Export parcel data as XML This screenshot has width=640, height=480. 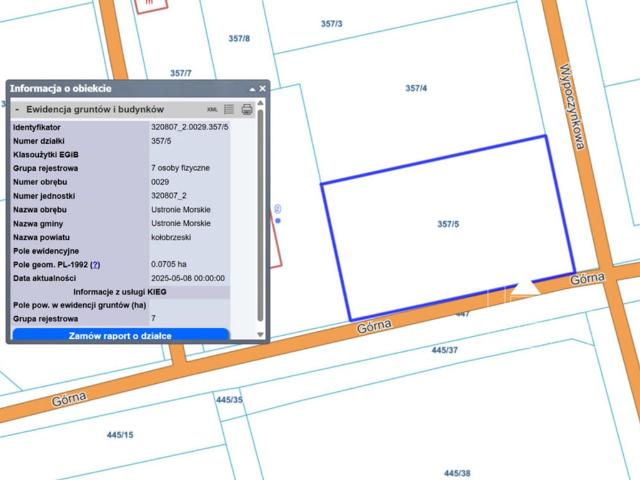(212, 109)
